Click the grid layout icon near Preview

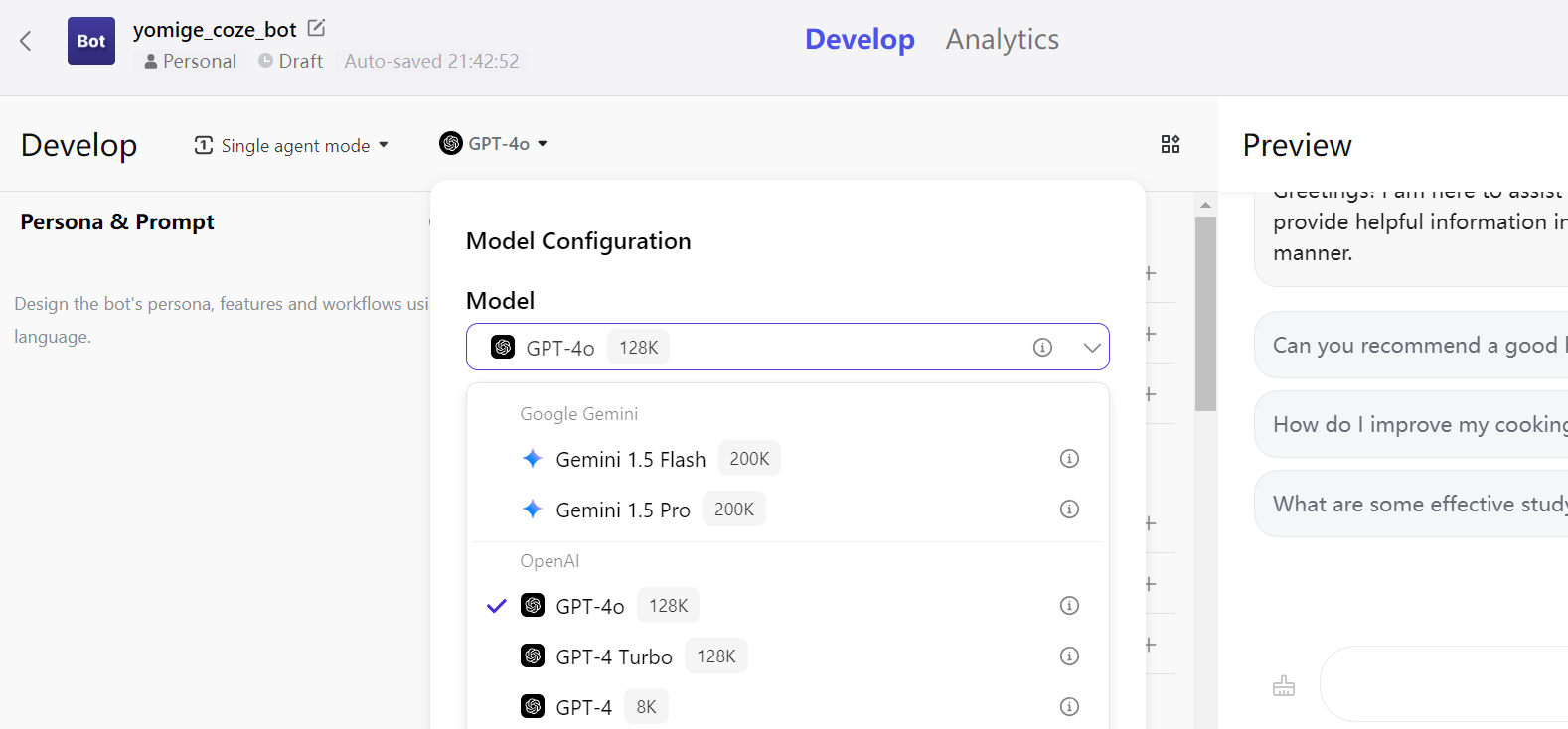tap(1171, 144)
